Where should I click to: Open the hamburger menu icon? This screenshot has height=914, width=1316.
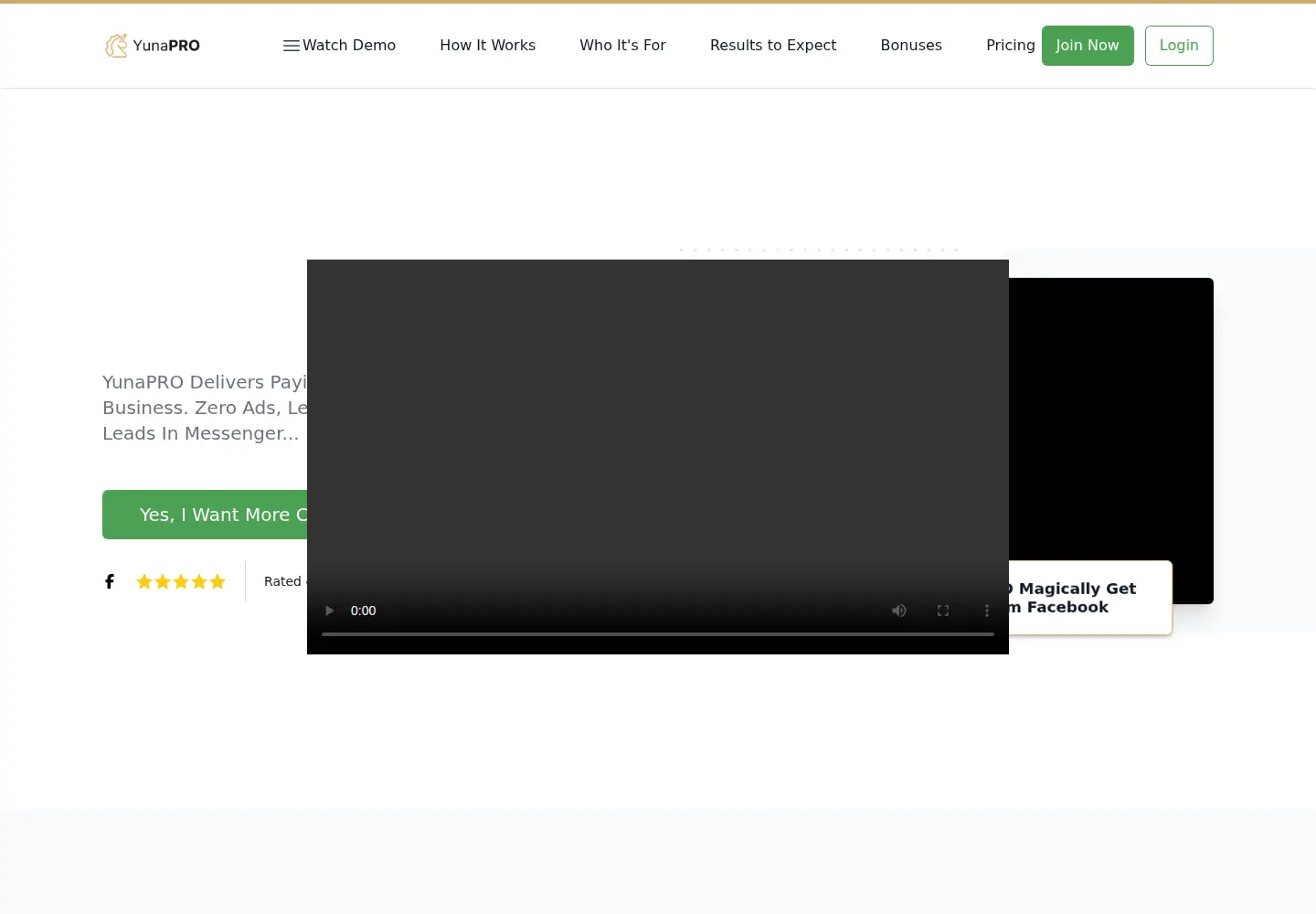[x=292, y=46]
